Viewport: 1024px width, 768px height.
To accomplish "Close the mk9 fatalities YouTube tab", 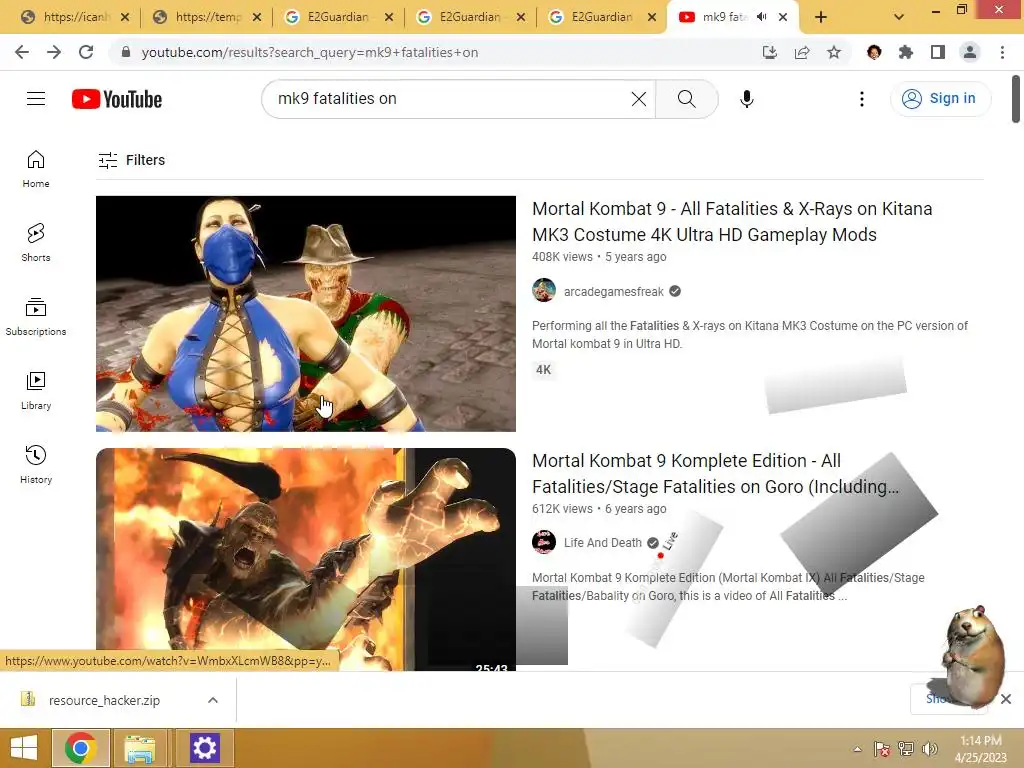I will pos(783,18).
